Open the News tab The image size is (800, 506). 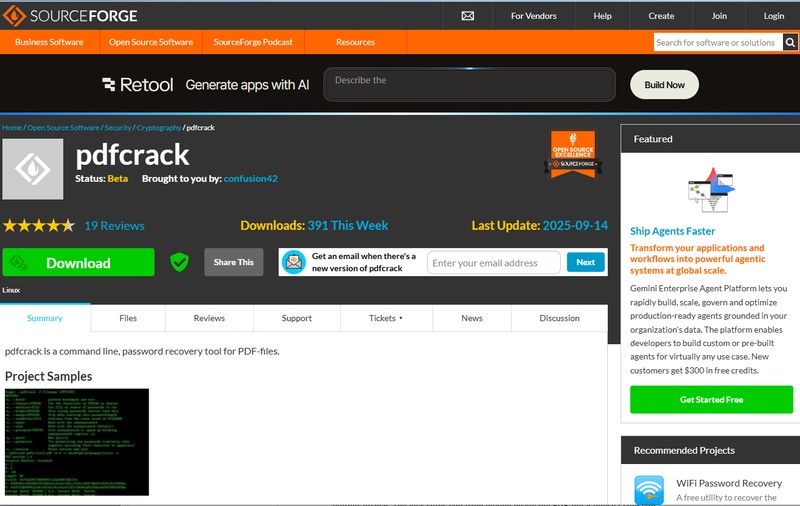point(472,318)
